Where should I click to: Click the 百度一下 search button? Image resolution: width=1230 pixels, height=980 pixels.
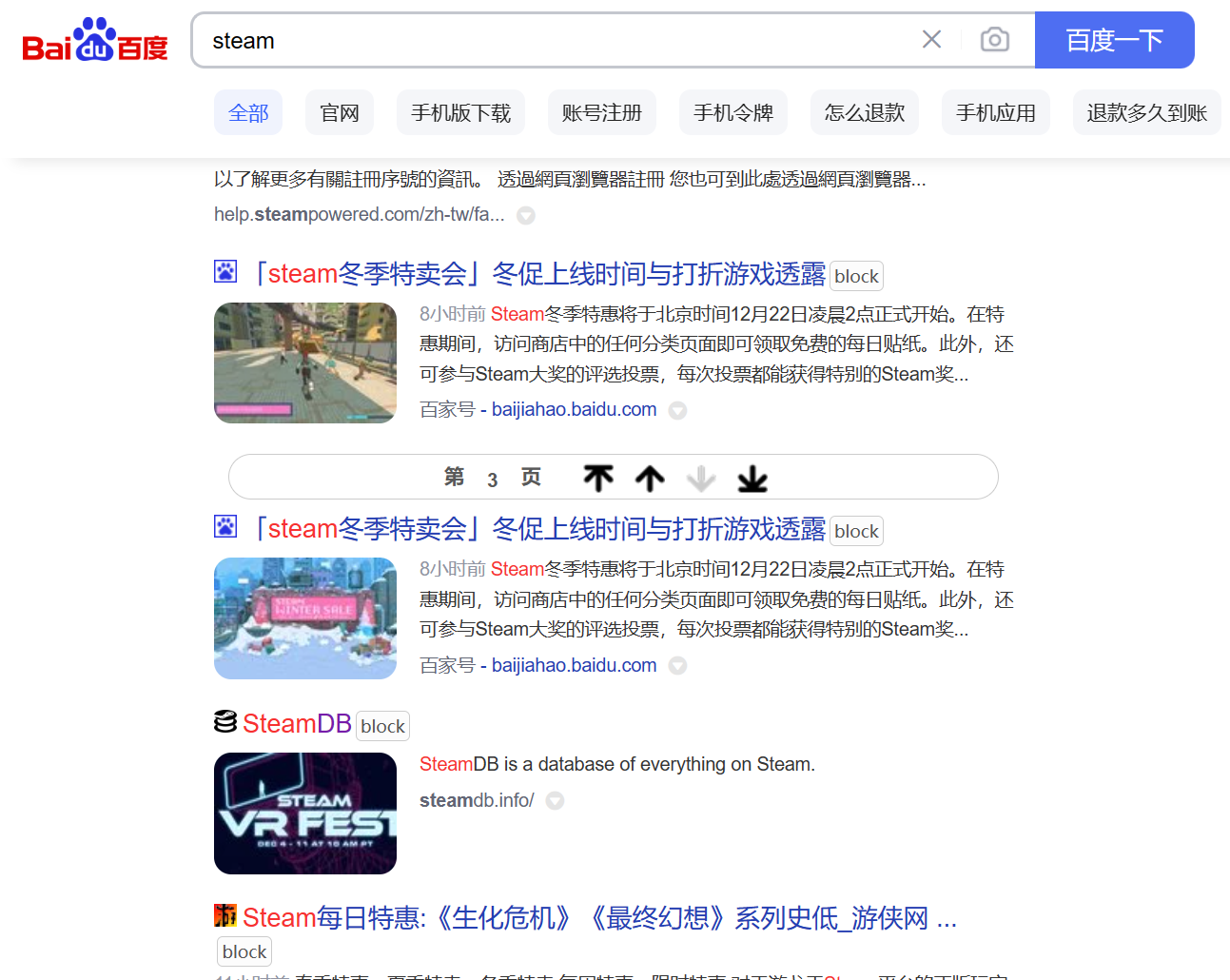(1114, 40)
